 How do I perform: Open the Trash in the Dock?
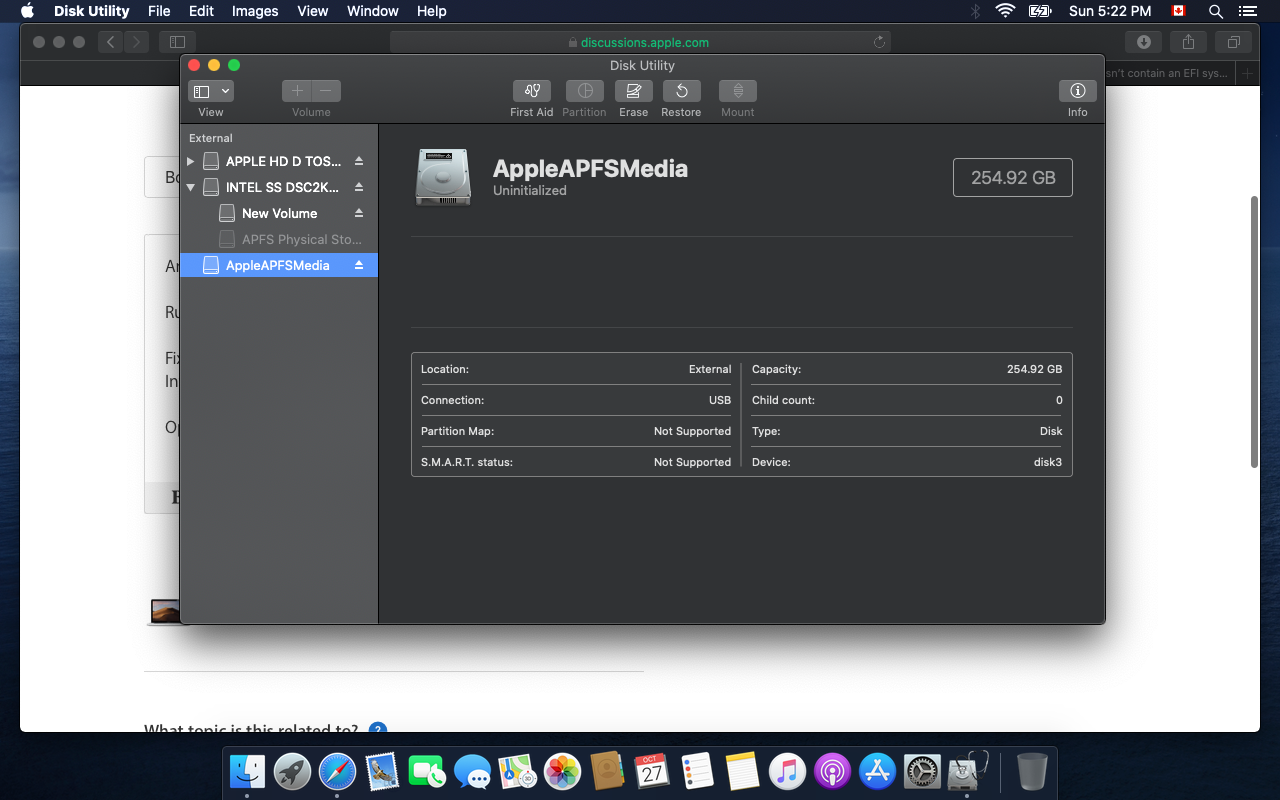[1032, 771]
